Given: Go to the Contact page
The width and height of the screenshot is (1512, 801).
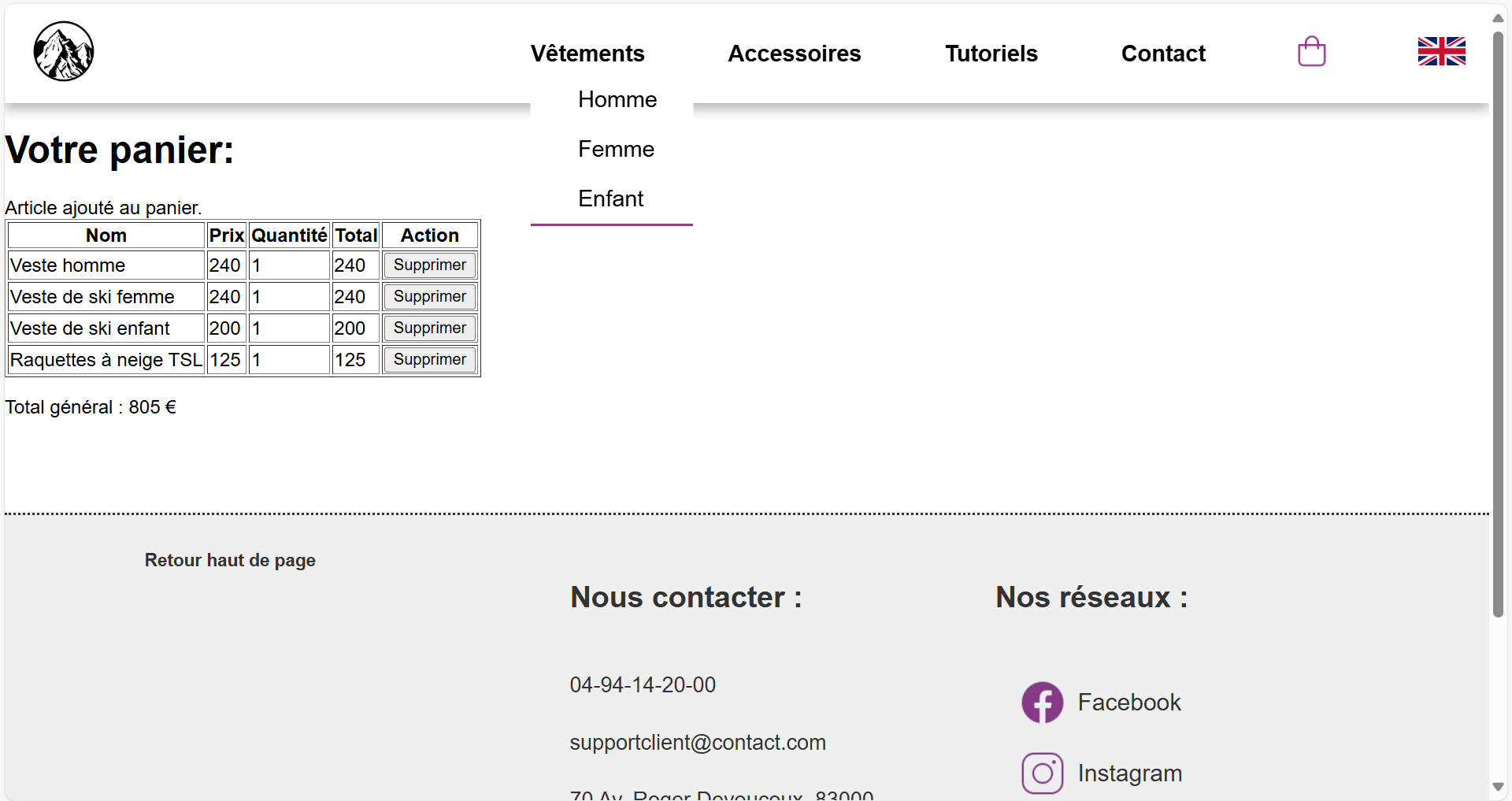Looking at the screenshot, I should pyautogui.click(x=1163, y=54).
